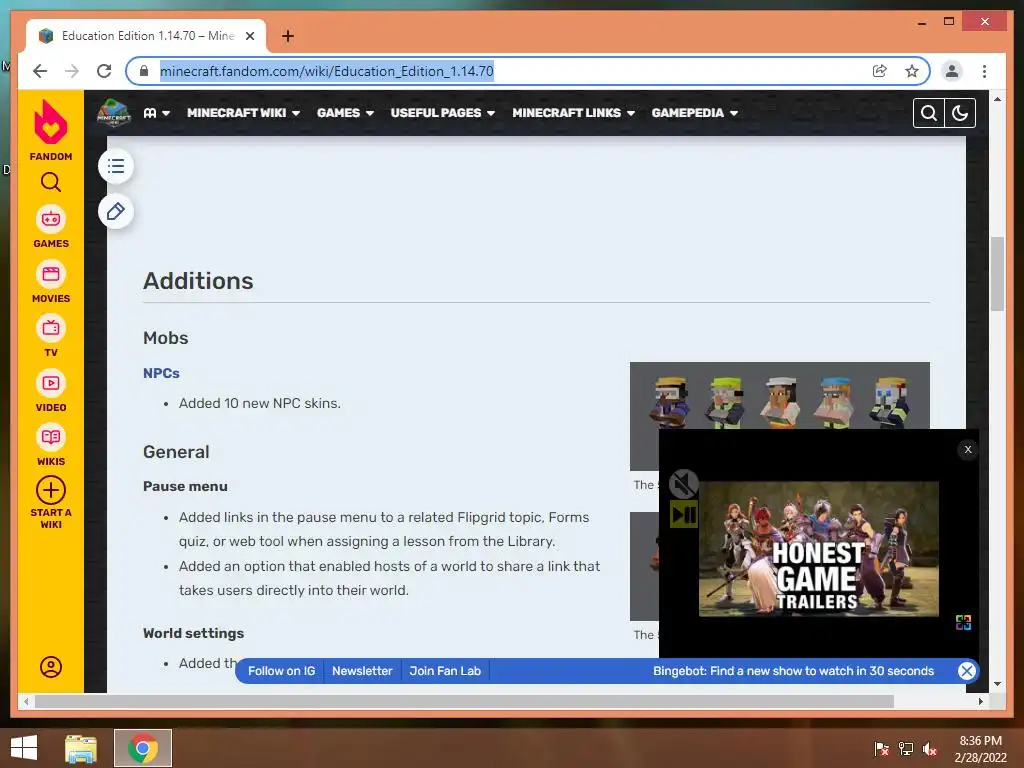This screenshot has width=1024, height=768.
Task: Go back in browser history
Action: (x=40, y=71)
